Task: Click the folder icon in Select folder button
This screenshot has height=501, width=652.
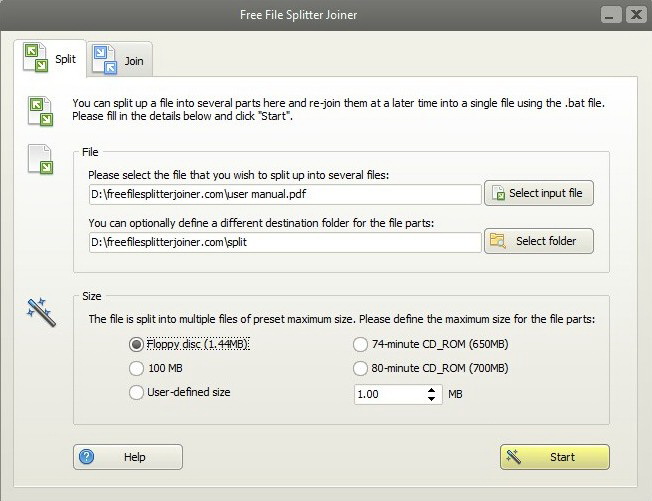Action: (x=497, y=241)
